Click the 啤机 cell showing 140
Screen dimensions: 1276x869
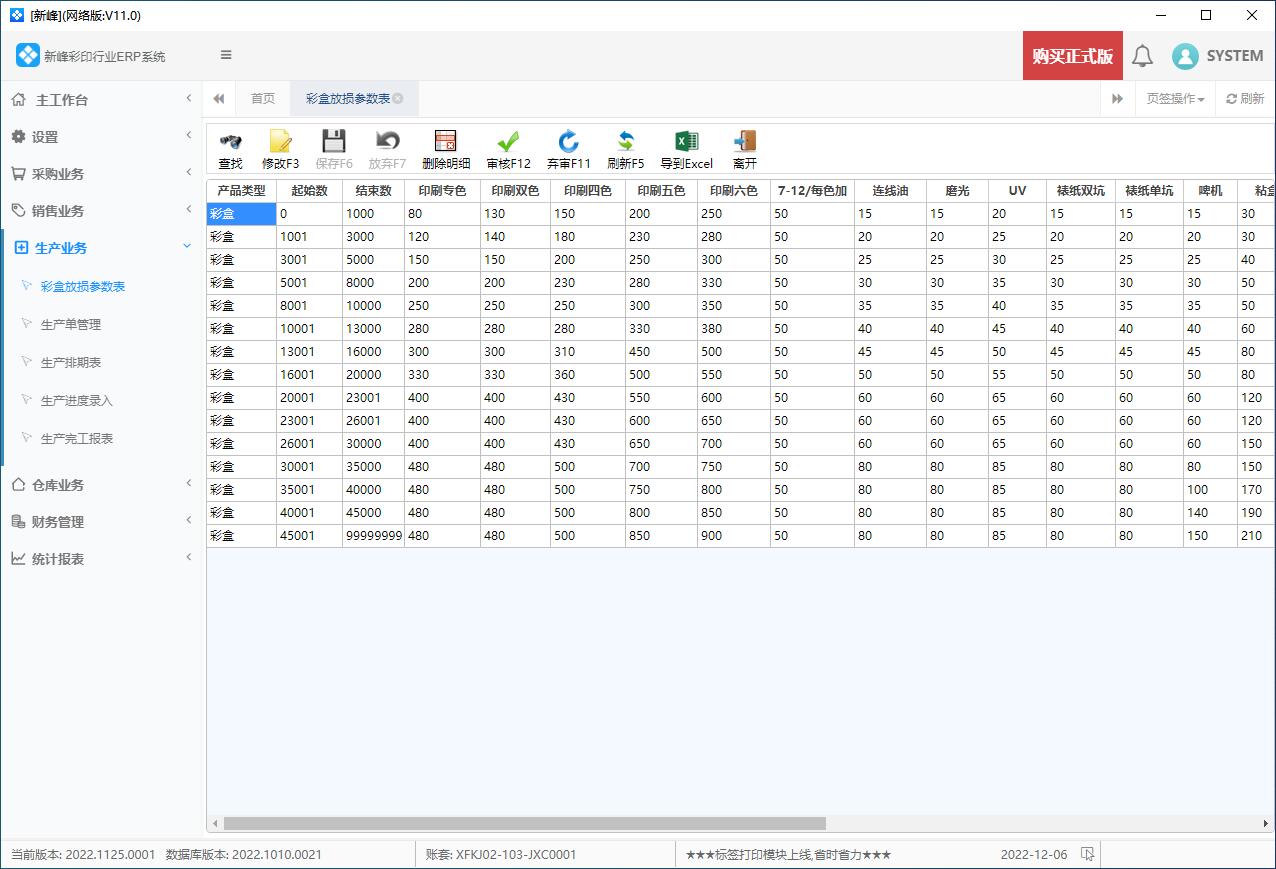click(x=1210, y=512)
